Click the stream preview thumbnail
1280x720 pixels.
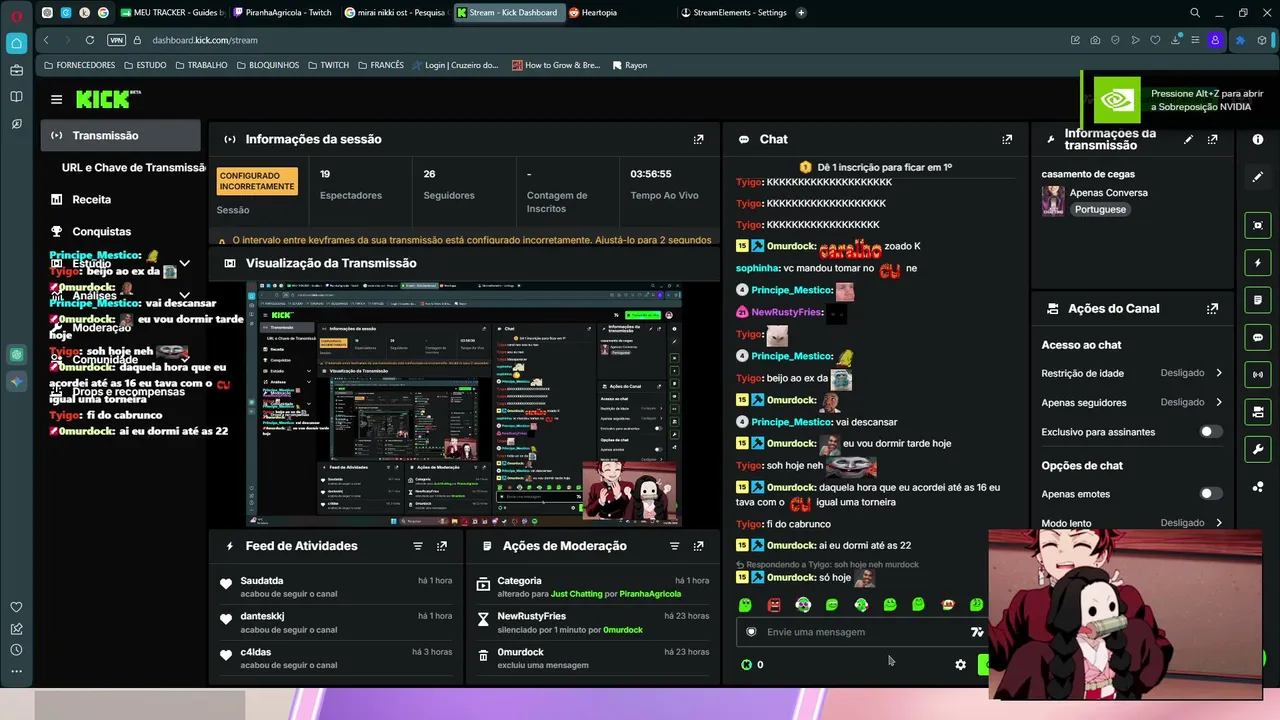[x=464, y=404]
